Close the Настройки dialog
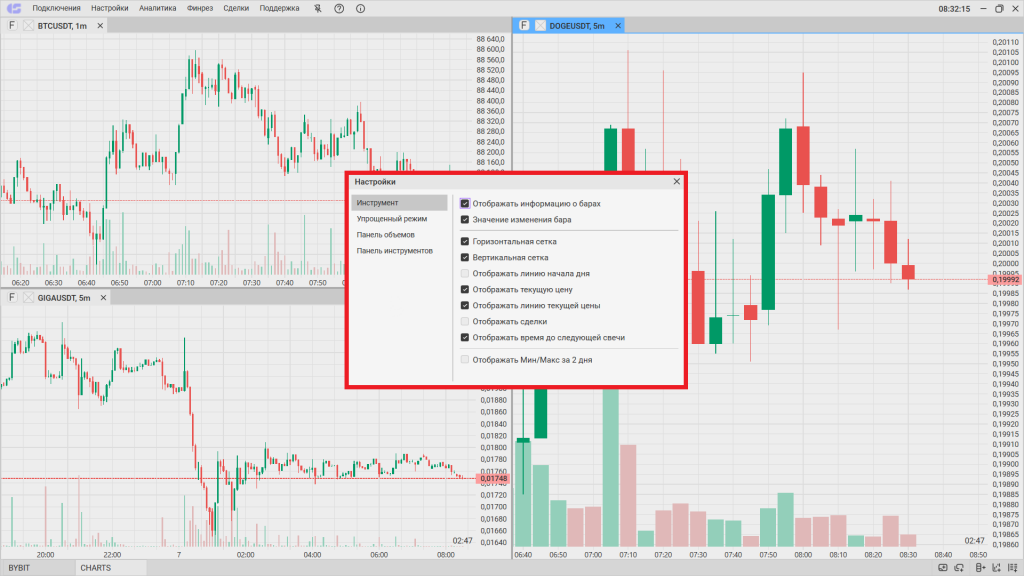 (x=677, y=182)
